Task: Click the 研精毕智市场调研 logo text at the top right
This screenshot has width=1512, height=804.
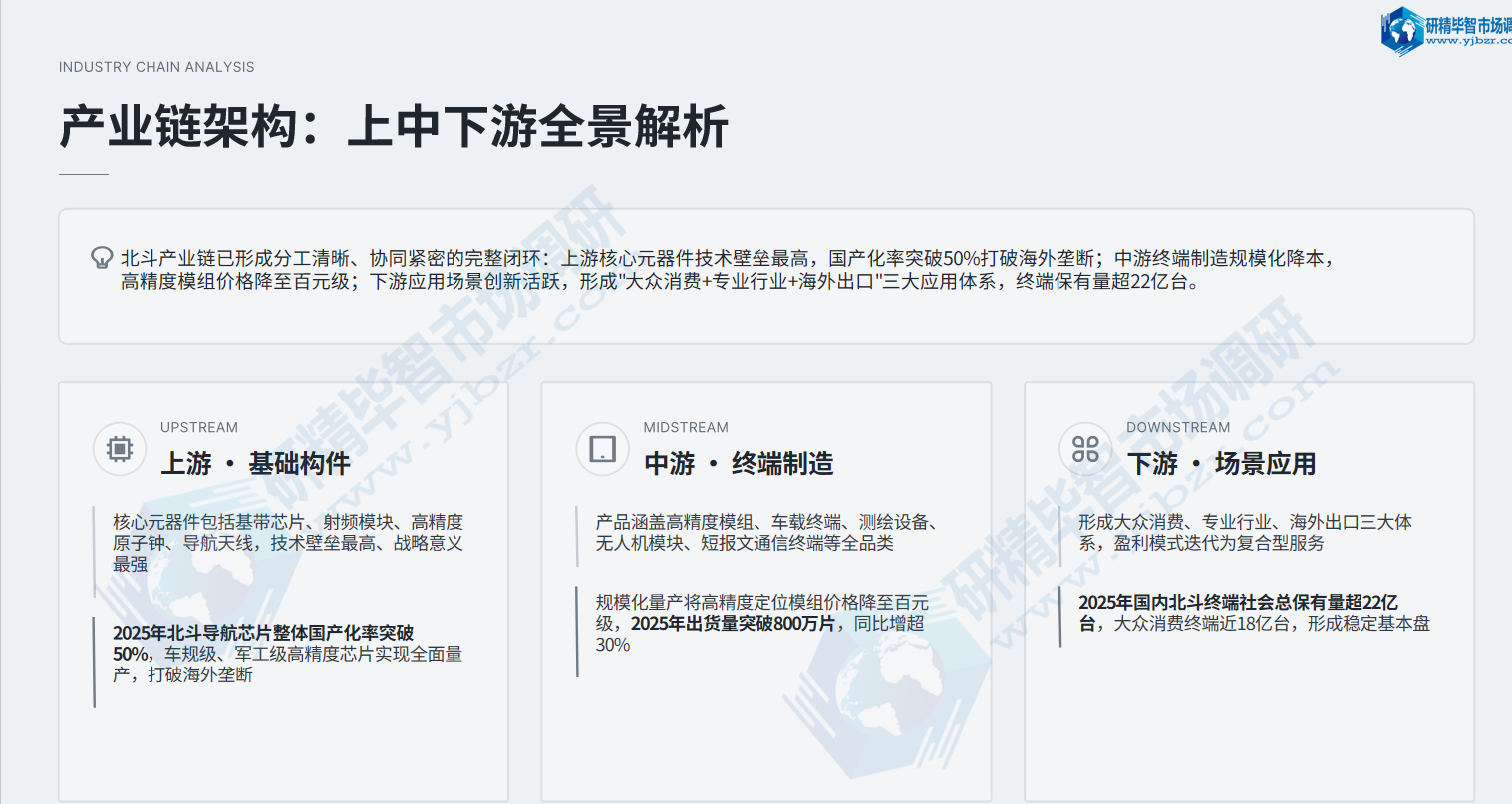Action: click(x=1468, y=26)
